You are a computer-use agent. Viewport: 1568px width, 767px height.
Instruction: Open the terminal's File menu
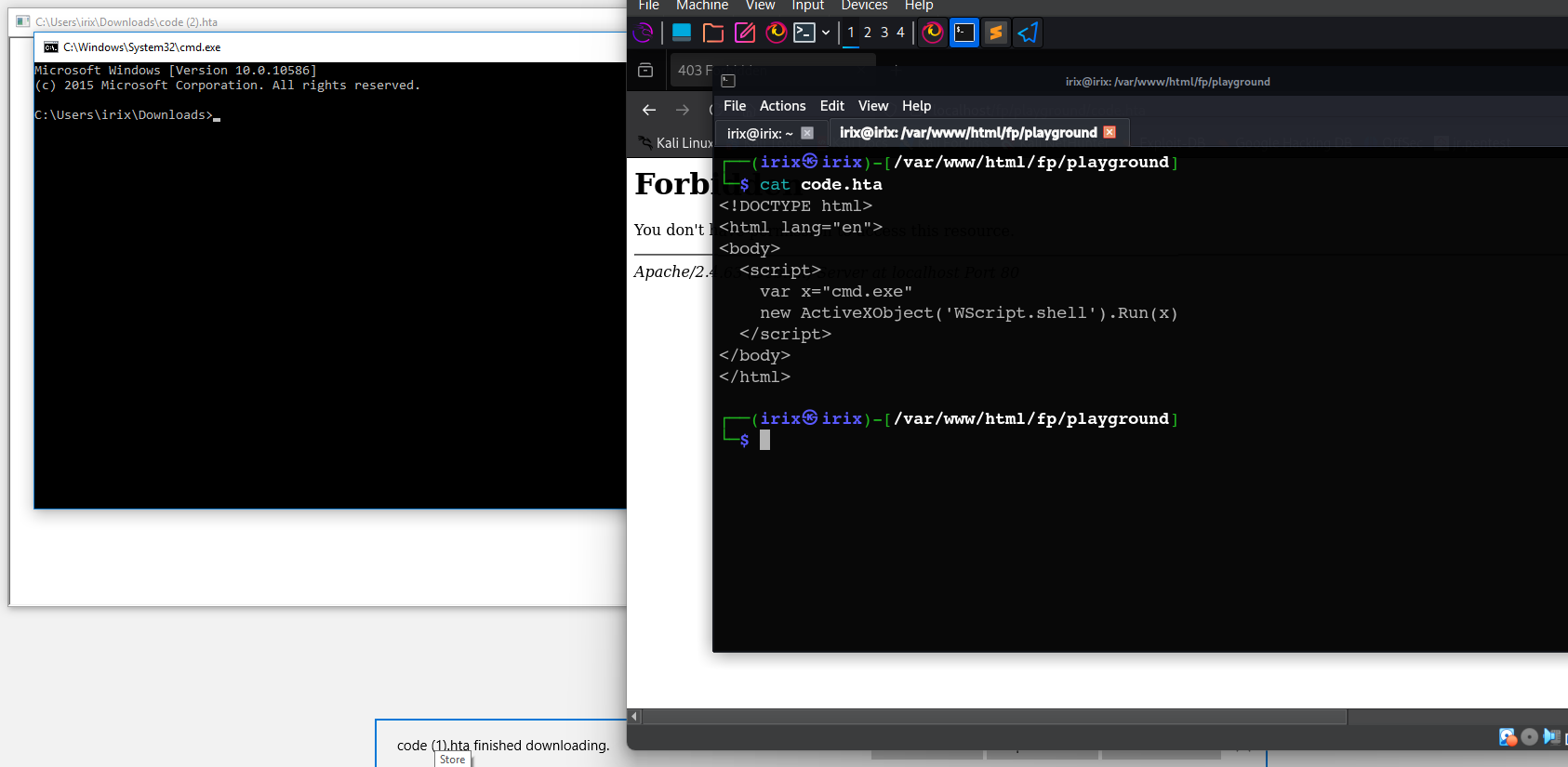(735, 106)
